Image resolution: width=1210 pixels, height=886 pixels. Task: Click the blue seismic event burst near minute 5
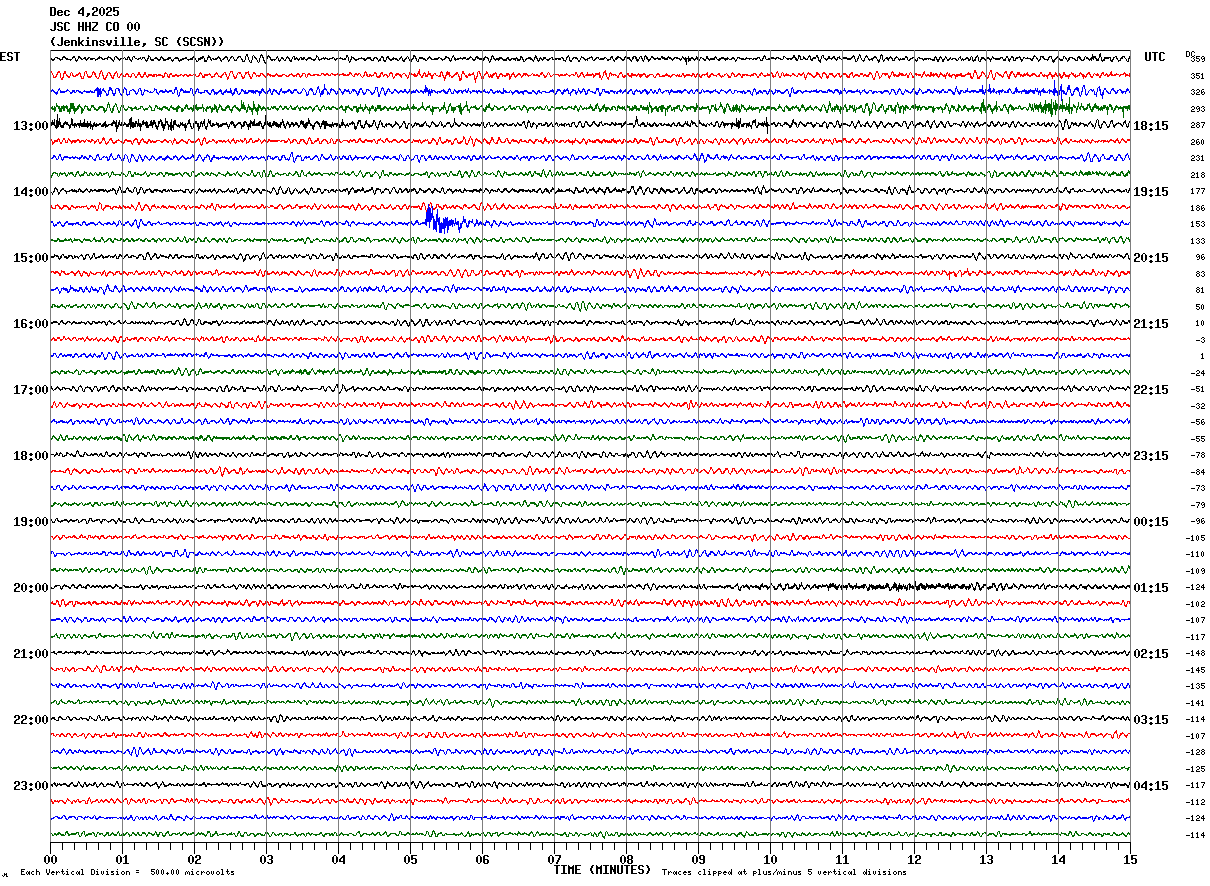[x=440, y=220]
